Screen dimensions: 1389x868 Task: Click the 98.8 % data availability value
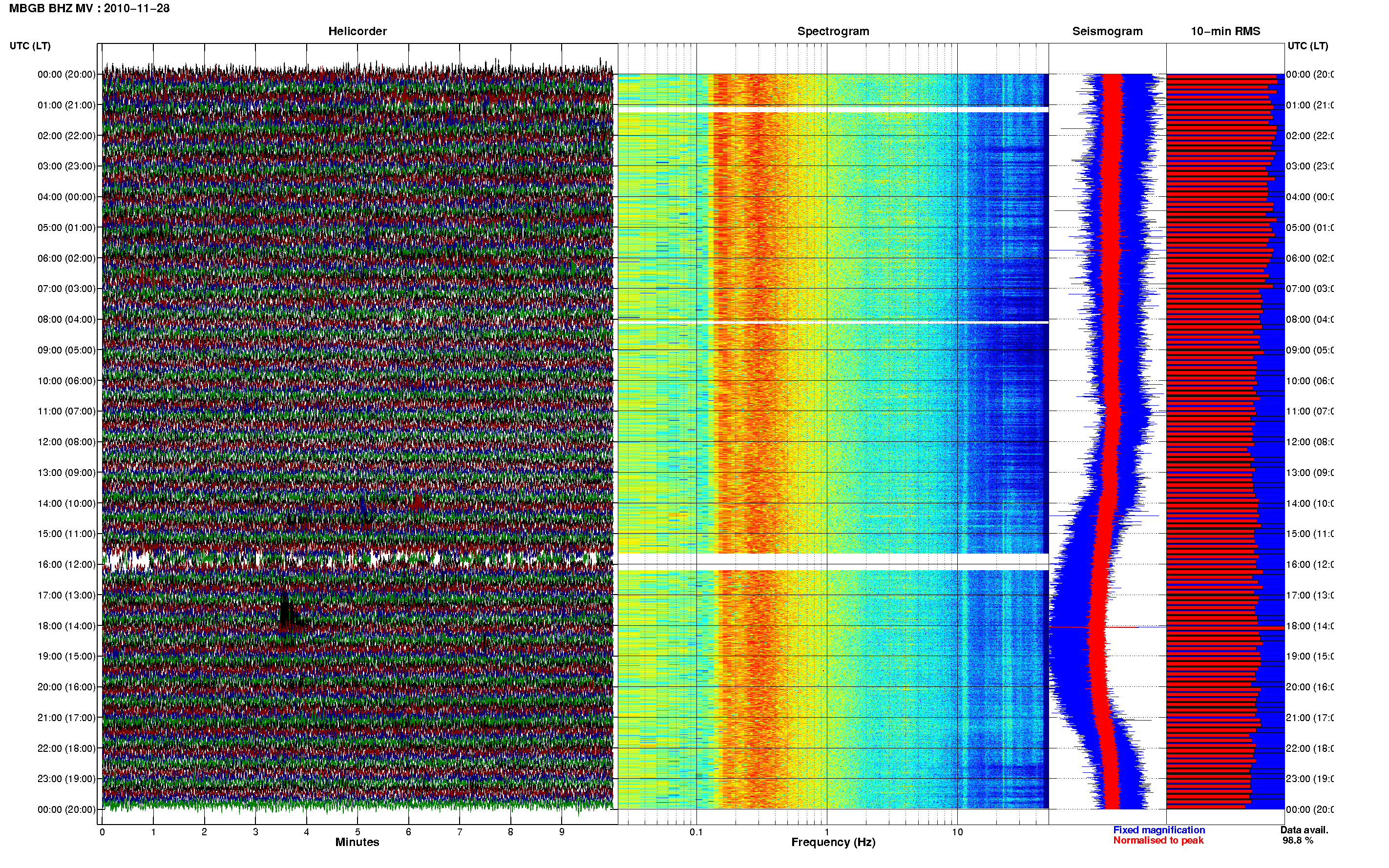click(x=1298, y=841)
